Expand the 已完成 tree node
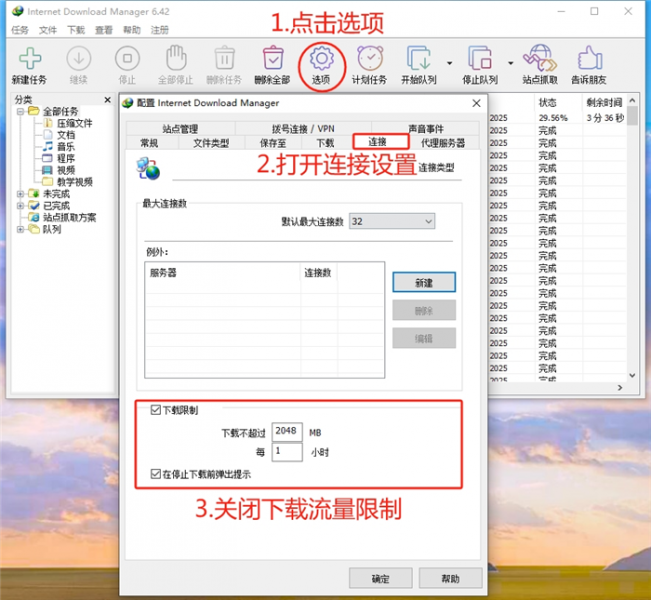The image size is (651, 600). (x=20, y=206)
